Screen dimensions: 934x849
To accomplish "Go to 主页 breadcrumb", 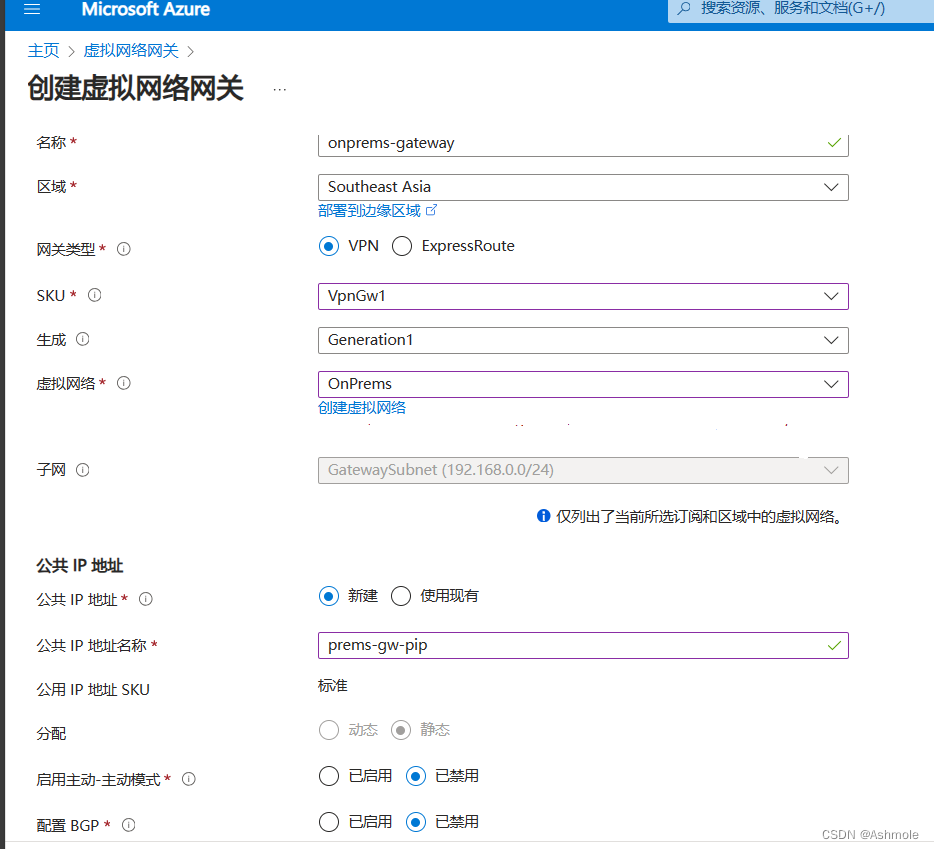I will (x=43, y=51).
